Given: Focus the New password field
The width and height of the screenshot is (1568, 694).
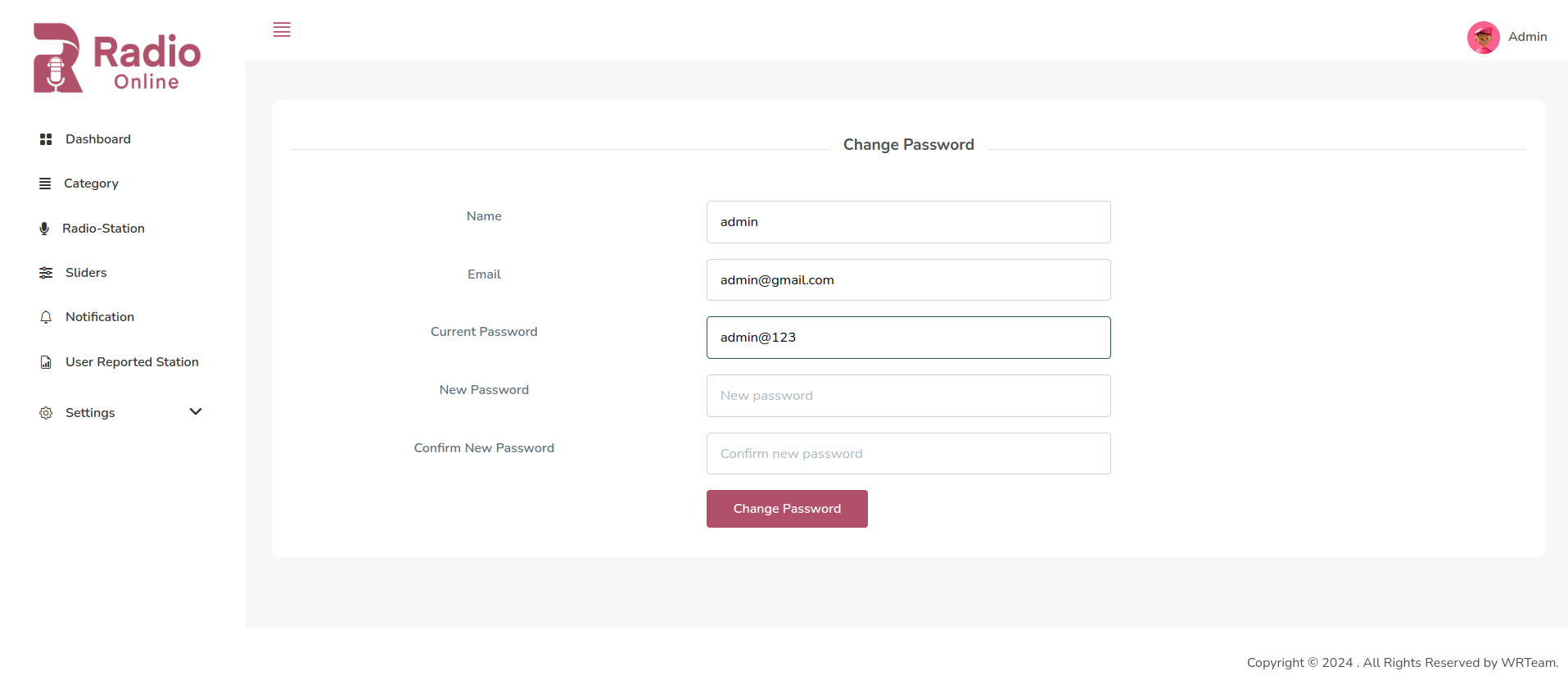Looking at the screenshot, I should click(909, 396).
